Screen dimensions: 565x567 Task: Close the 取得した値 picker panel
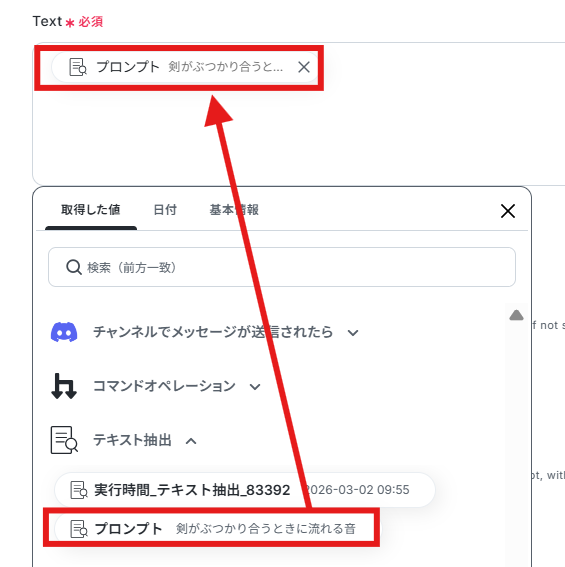coord(508,211)
